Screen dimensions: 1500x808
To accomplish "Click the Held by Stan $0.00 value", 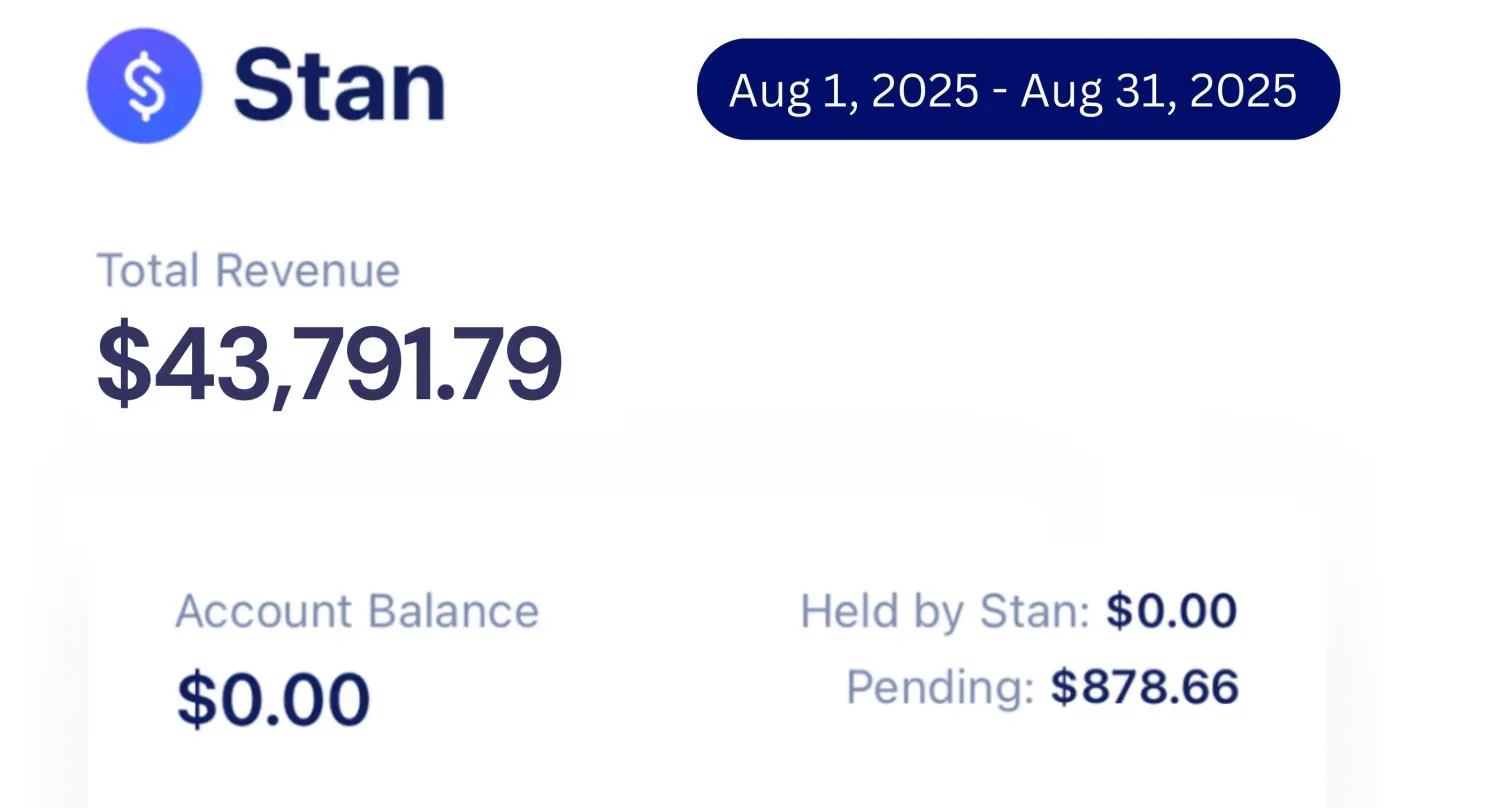I will [x=1171, y=611].
